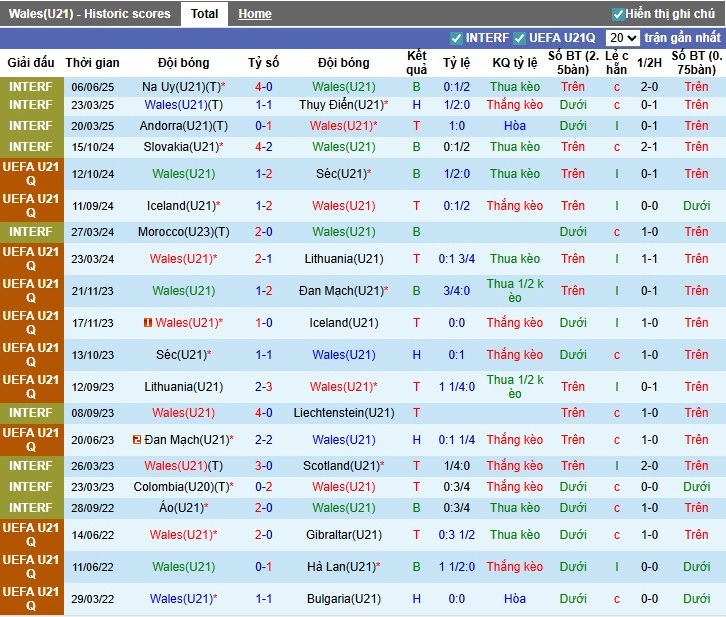Click the Morocco(U23)(T) team name
The image size is (726, 617).
[183, 232]
